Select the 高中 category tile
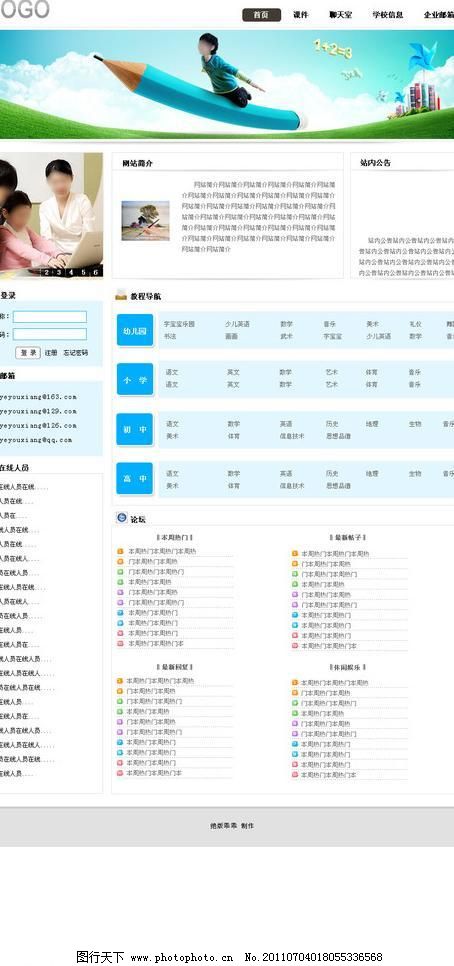 point(135,478)
